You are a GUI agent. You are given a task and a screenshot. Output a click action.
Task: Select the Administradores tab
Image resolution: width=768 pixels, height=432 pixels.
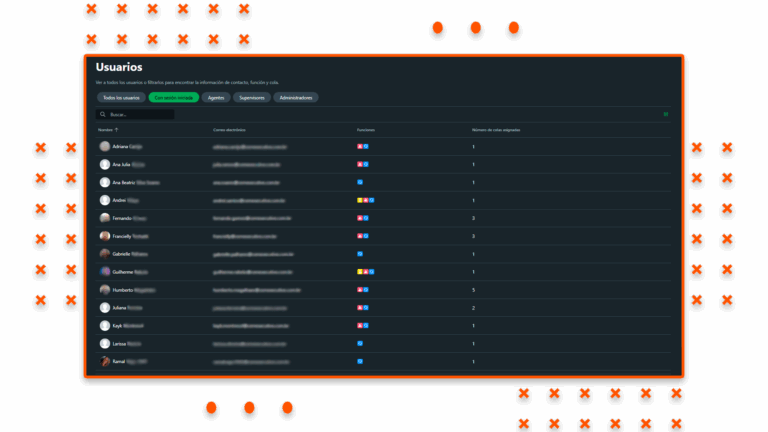(296, 98)
